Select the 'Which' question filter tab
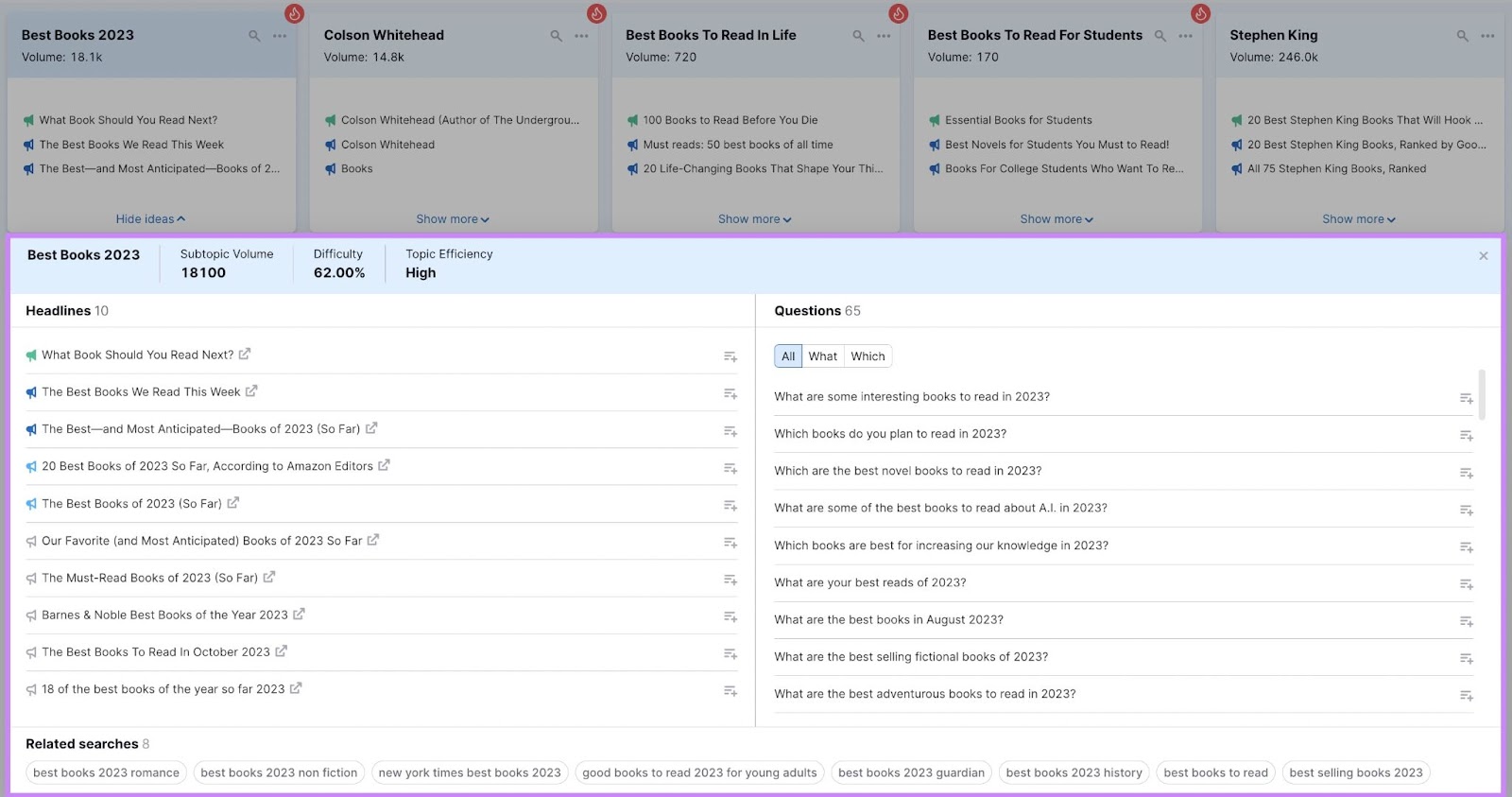The image size is (1512, 797). pos(868,356)
